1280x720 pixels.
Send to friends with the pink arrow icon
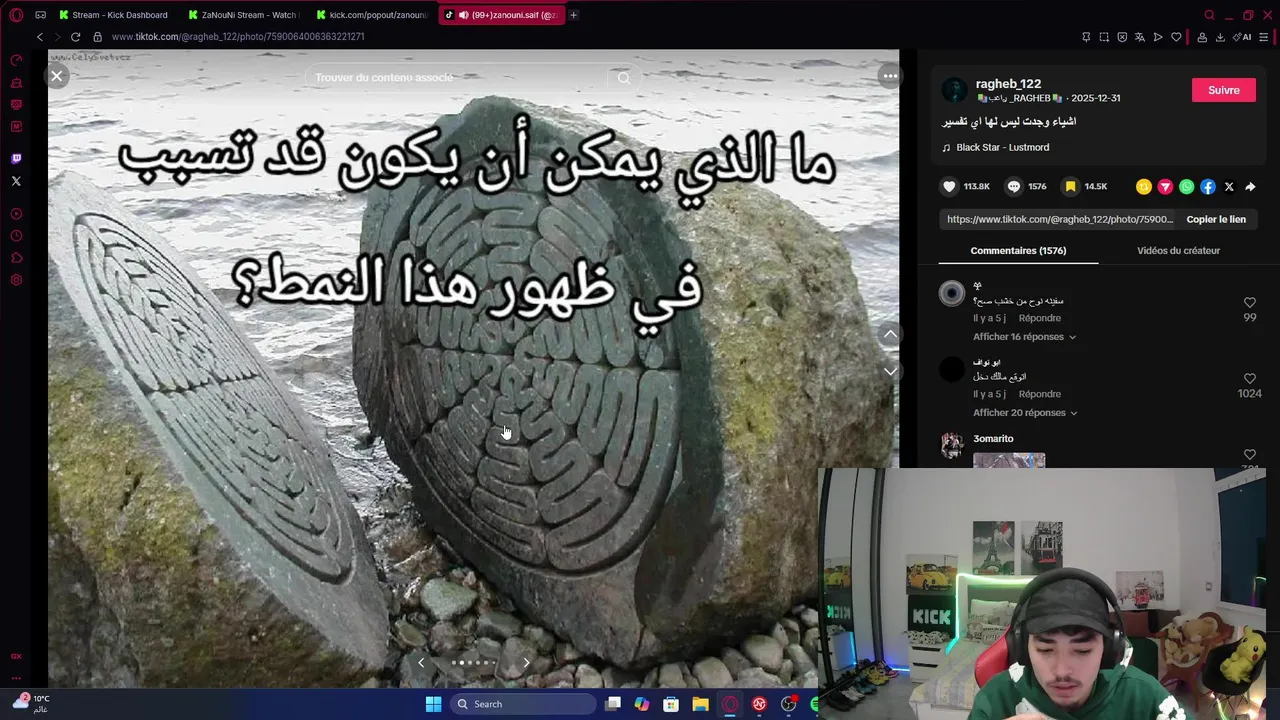[x=1165, y=187]
